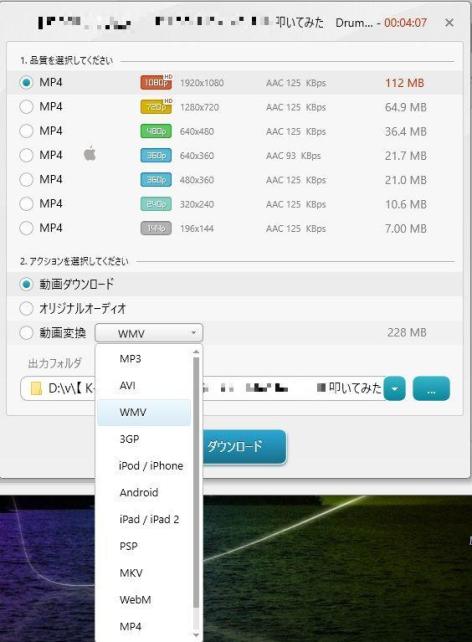Click the format list scrollbar down arrow

[196, 635]
